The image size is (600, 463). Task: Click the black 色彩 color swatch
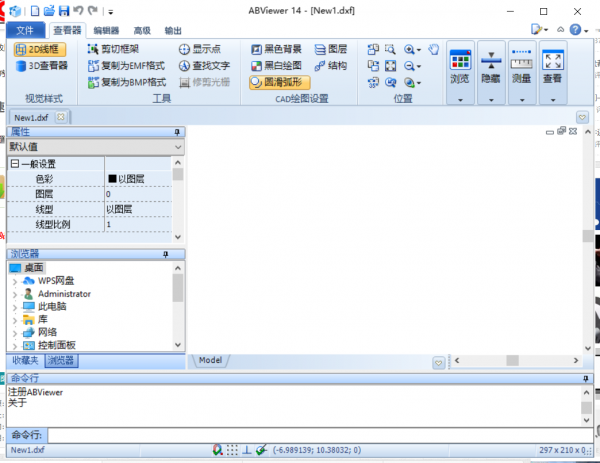click(112, 179)
